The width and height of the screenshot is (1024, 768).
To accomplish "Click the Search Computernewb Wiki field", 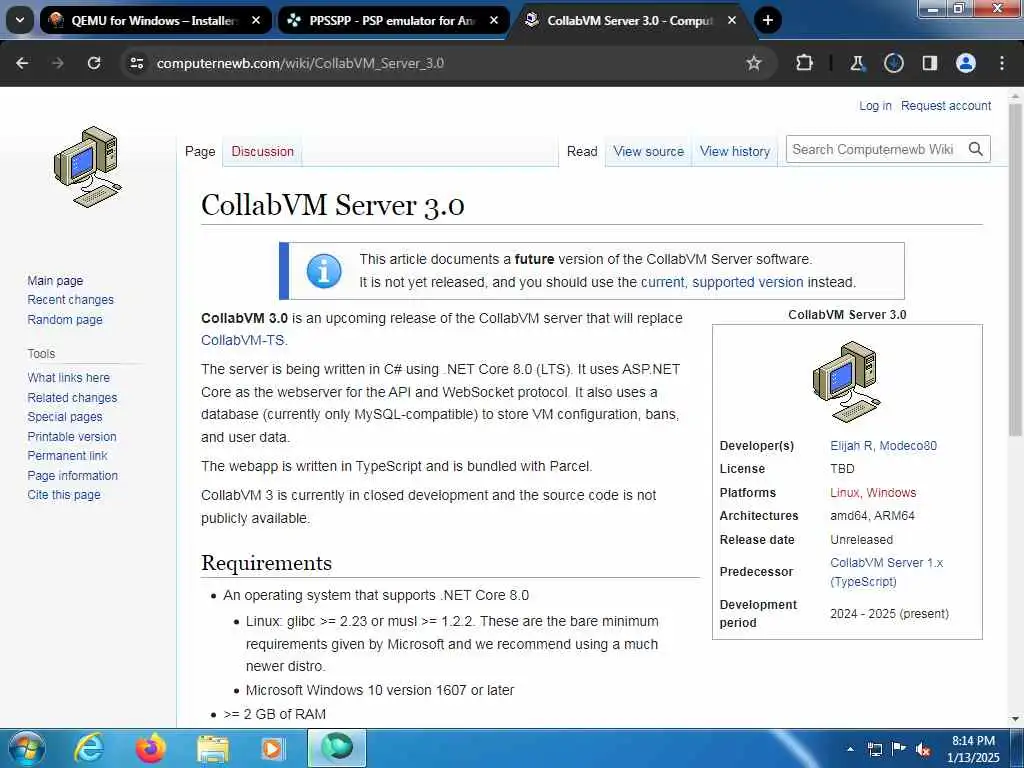I will 875,150.
